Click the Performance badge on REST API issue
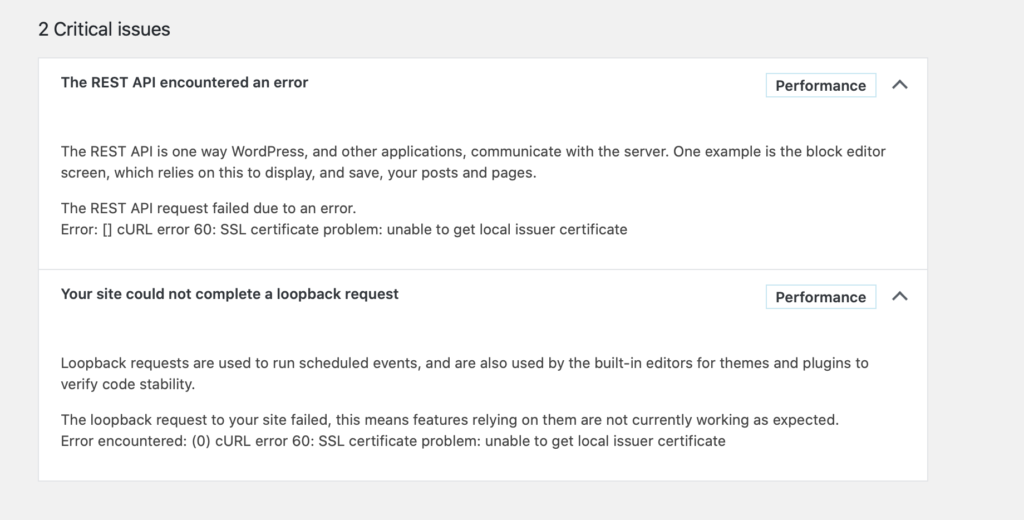The image size is (1024, 520). (x=820, y=85)
